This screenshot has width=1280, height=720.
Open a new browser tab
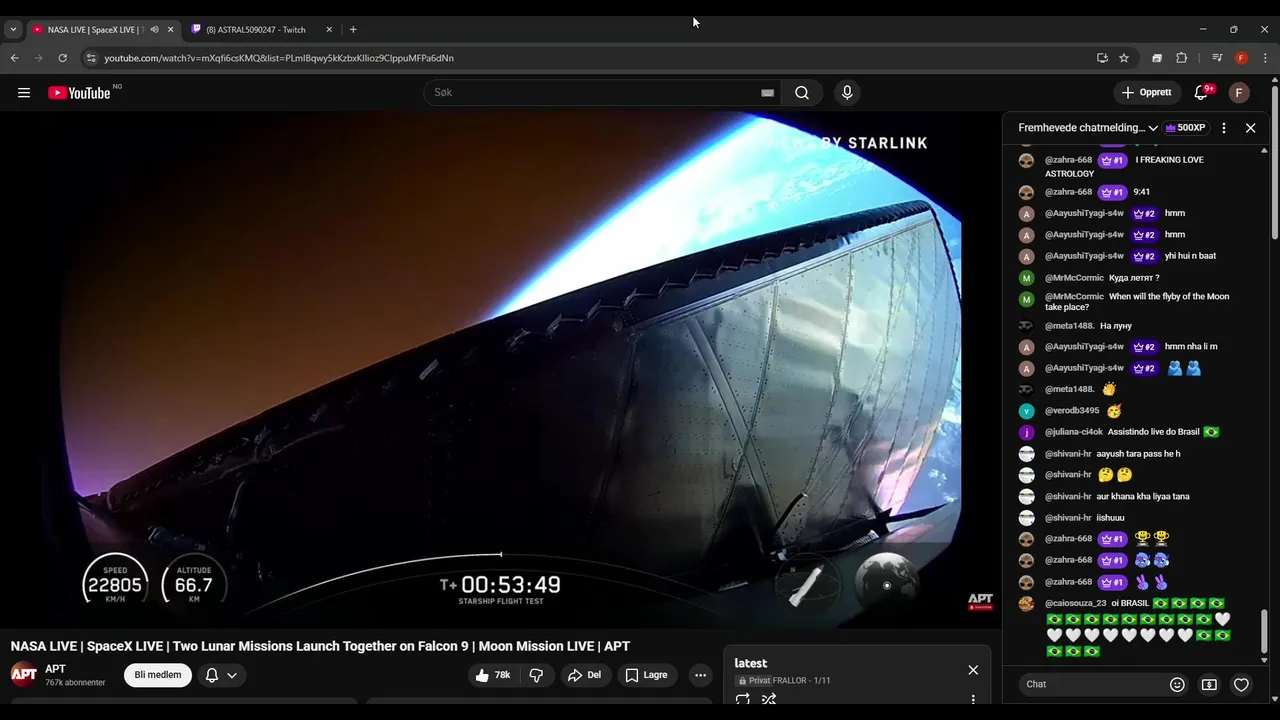[x=353, y=29]
